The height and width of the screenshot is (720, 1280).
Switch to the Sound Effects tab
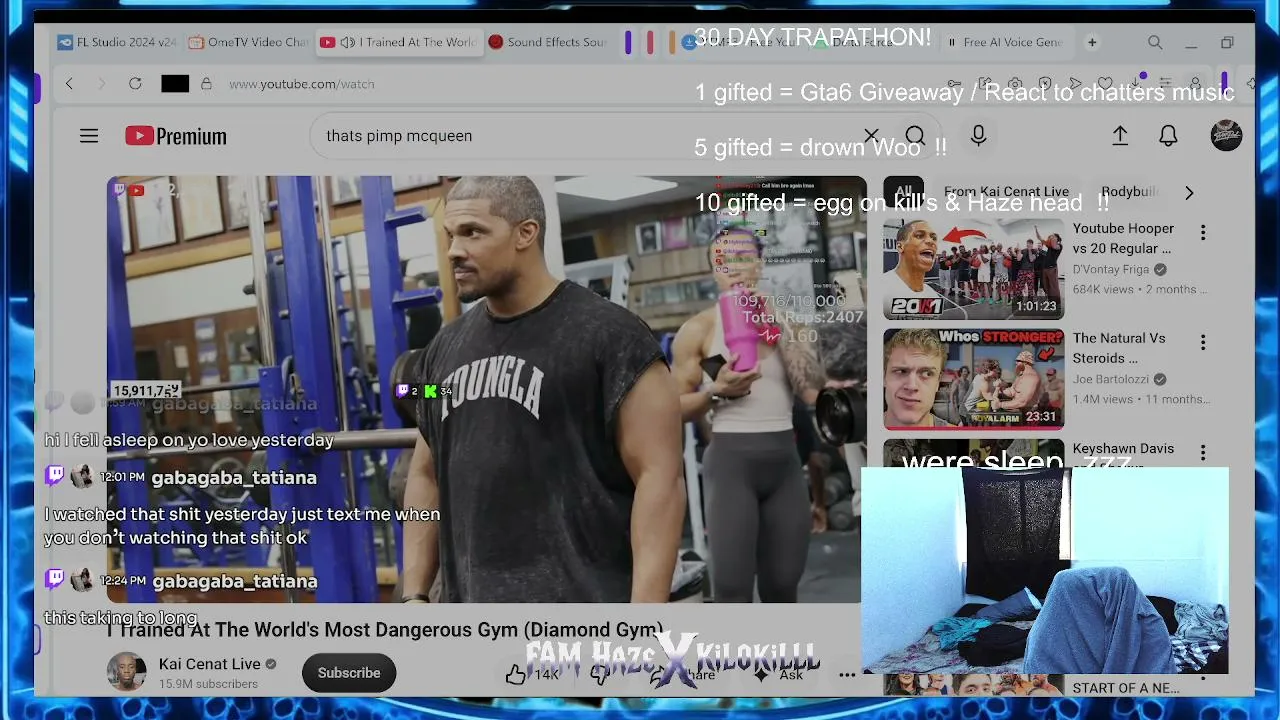click(x=548, y=42)
